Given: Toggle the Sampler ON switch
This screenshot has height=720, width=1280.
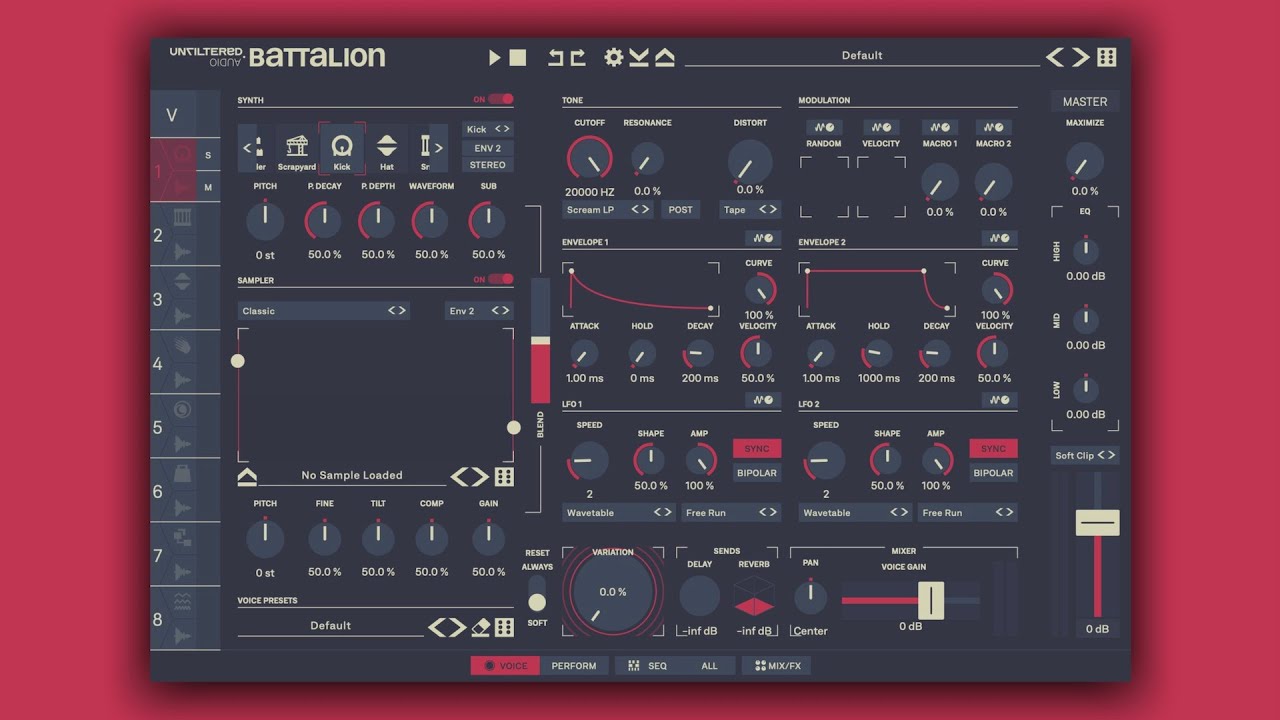Looking at the screenshot, I should 501,279.
